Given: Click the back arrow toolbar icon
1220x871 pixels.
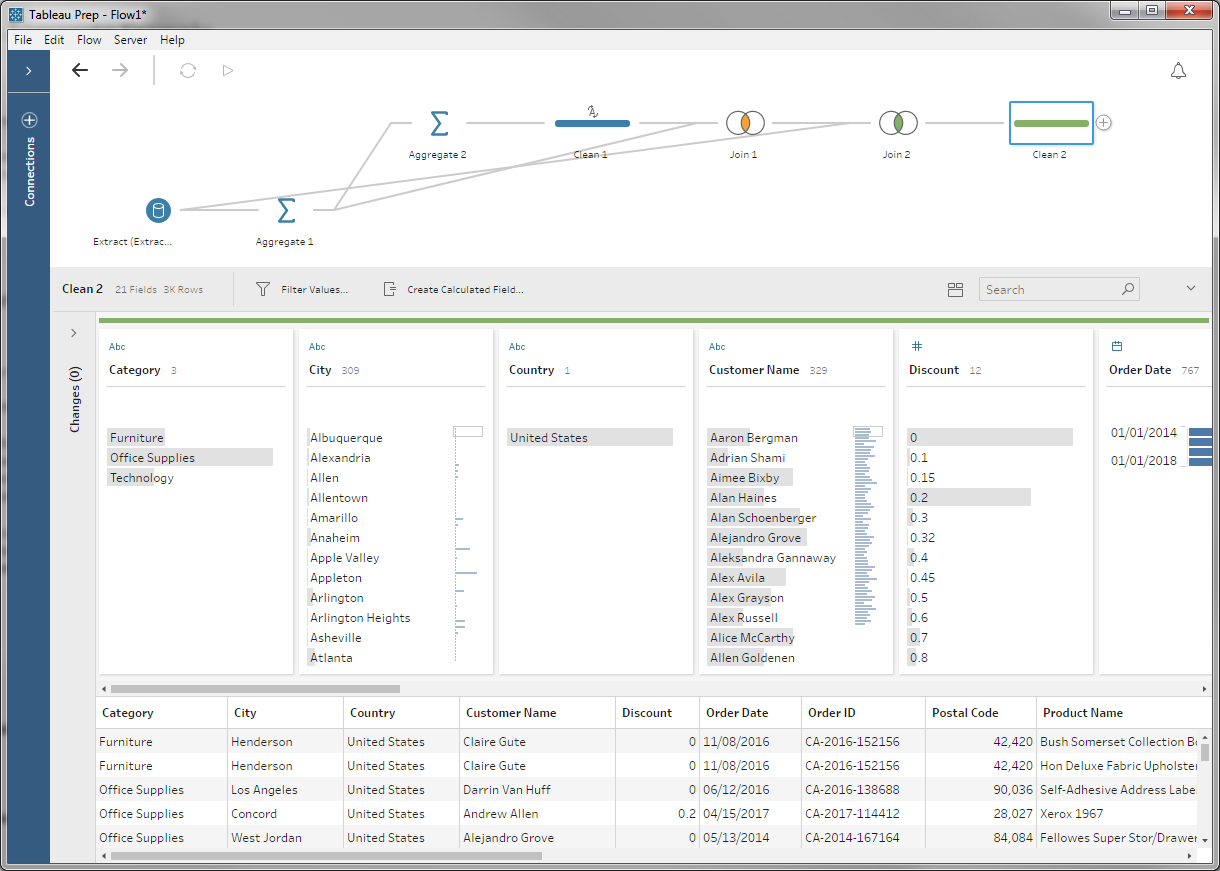Looking at the screenshot, I should (x=80, y=70).
